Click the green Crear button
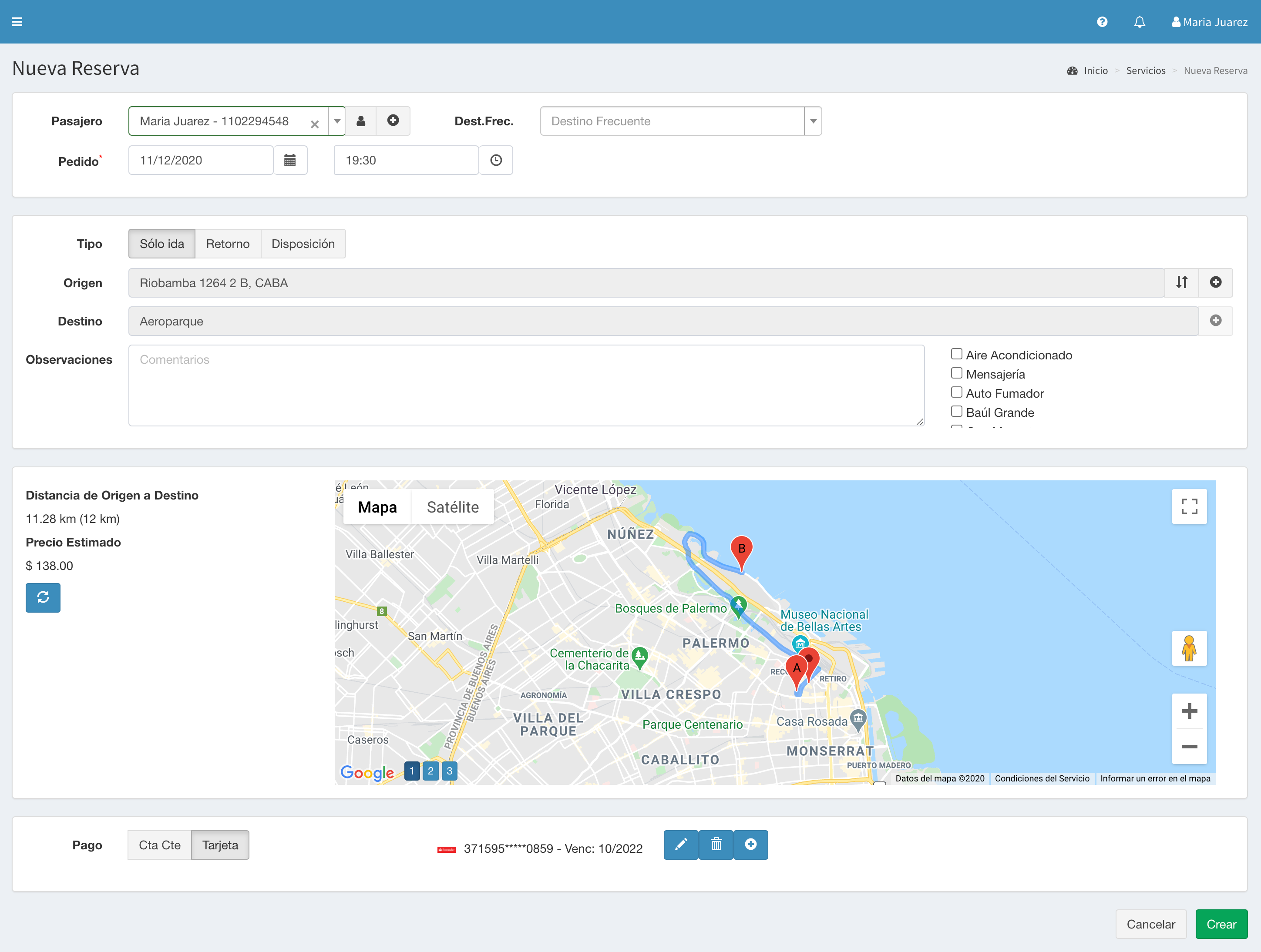Image resolution: width=1261 pixels, height=952 pixels. tap(1221, 924)
